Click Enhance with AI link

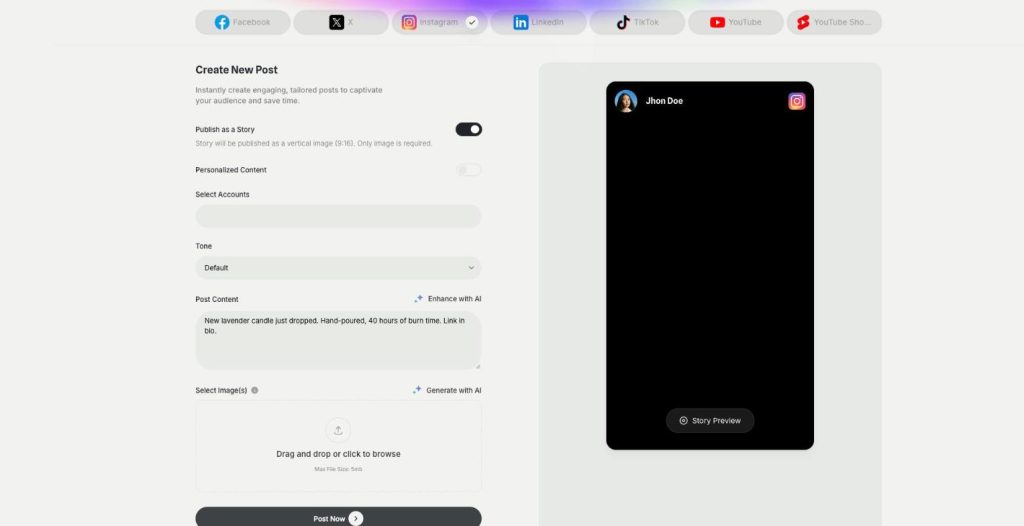pyautogui.click(x=447, y=299)
